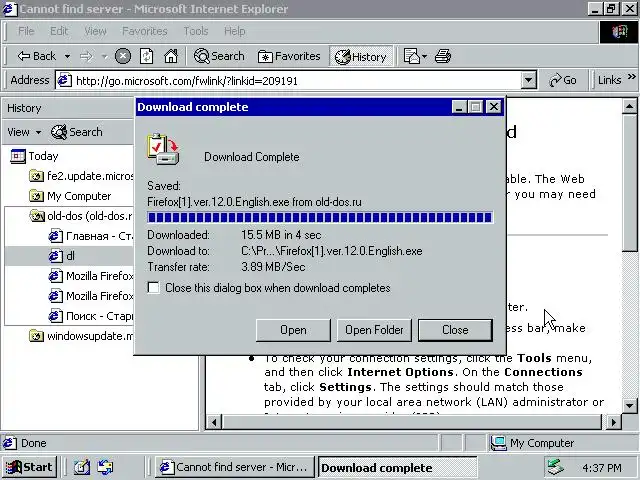The image size is (640, 480).
Task: Click the Windows logo throbber icon
Action: tap(619, 32)
